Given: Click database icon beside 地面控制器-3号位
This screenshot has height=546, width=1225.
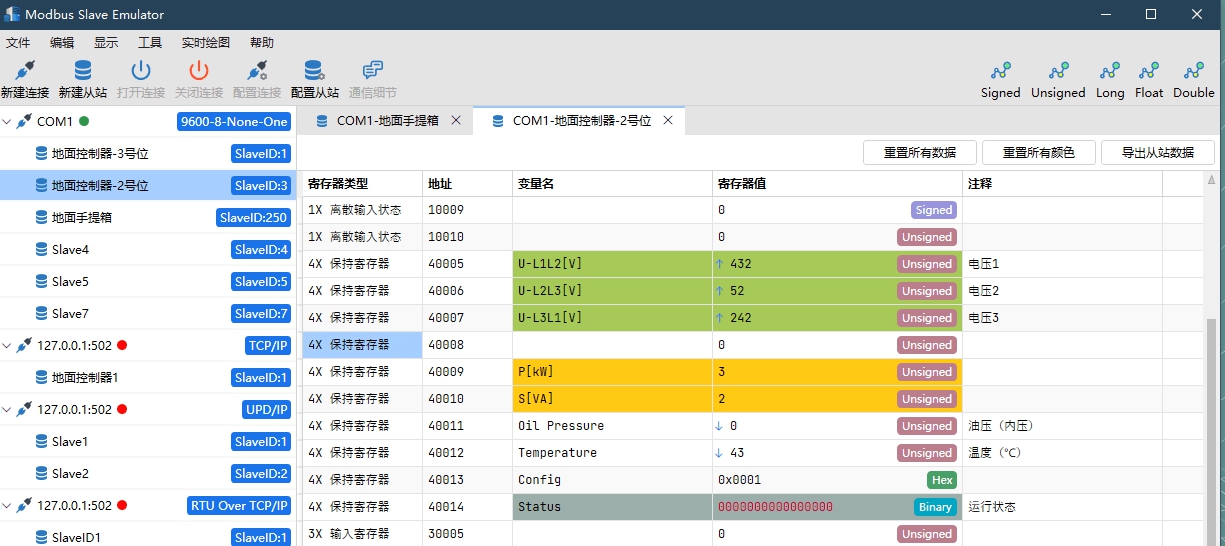Looking at the screenshot, I should click(41, 153).
